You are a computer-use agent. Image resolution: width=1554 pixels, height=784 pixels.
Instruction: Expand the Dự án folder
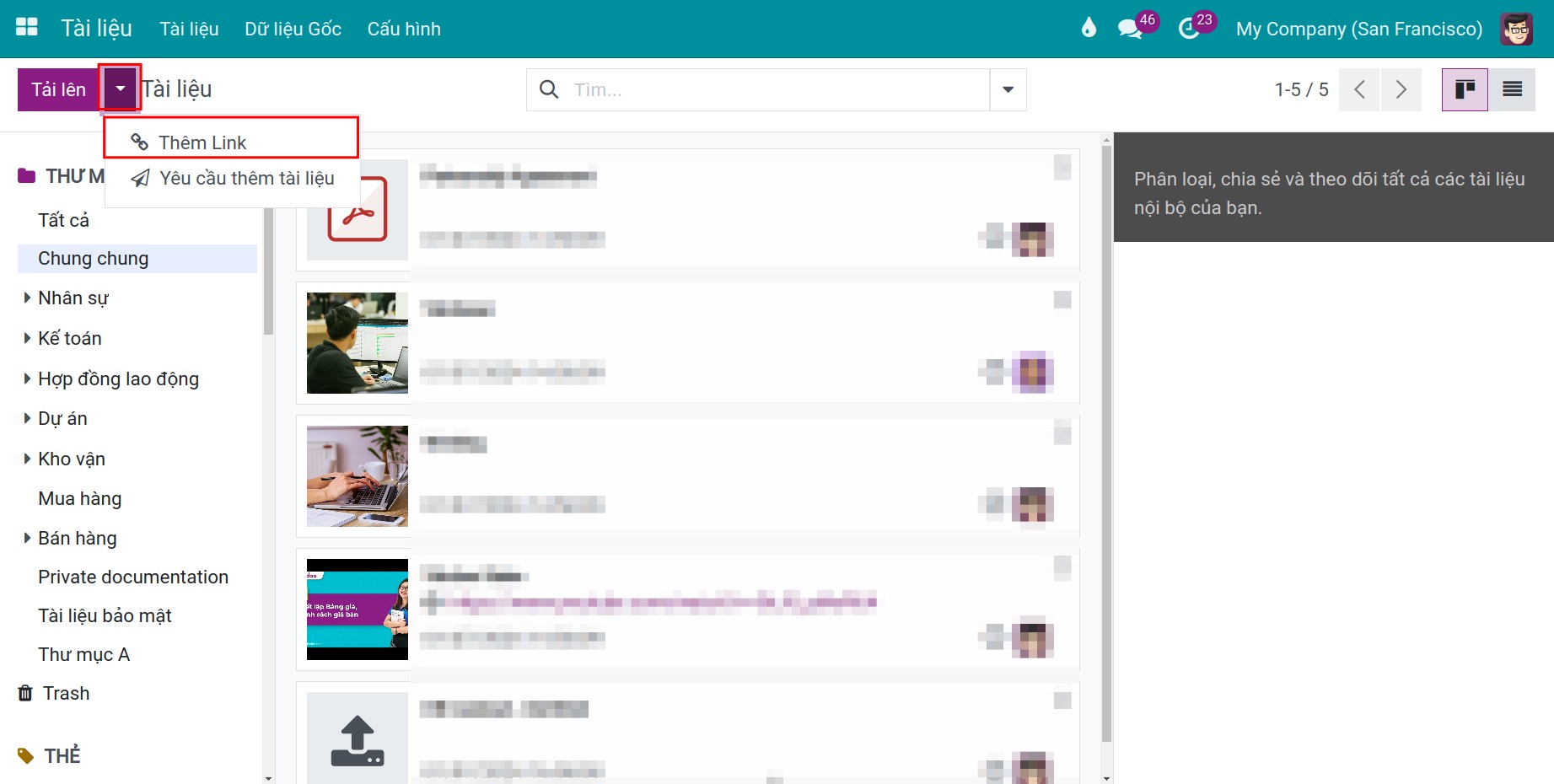(27, 418)
